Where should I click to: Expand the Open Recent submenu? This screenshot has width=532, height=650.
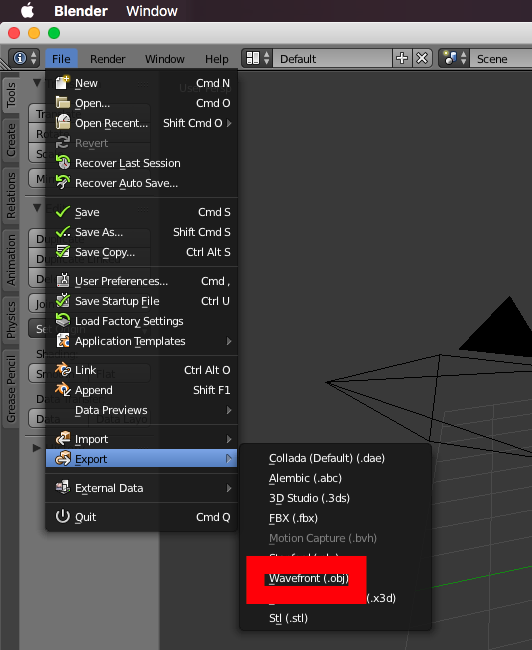(x=142, y=123)
